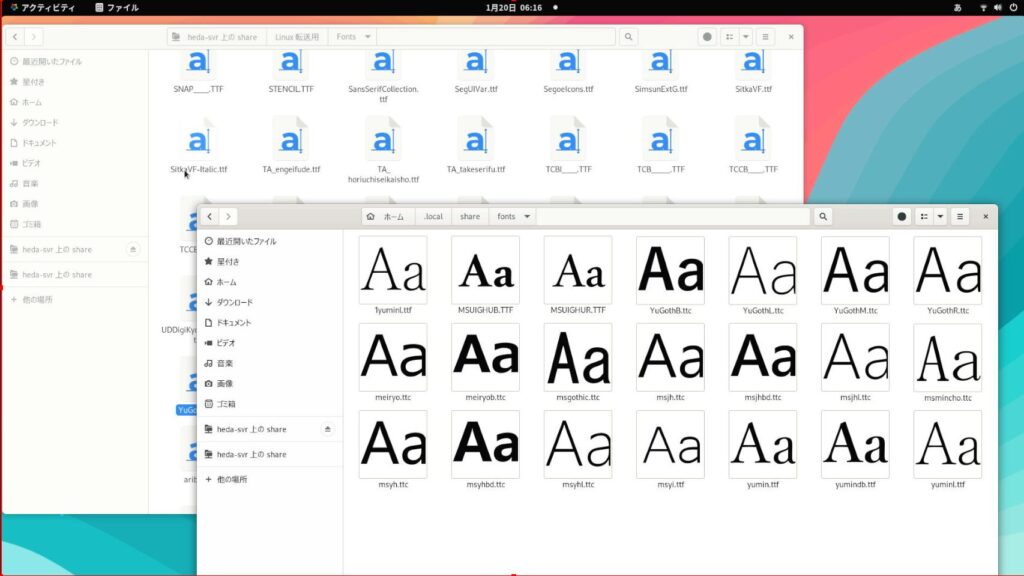Select YuGothL.ttc font thumbnail
Image resolution: width=1024 pixels, height=576 pixels.
pyautogui.click(x=763, y=270)
